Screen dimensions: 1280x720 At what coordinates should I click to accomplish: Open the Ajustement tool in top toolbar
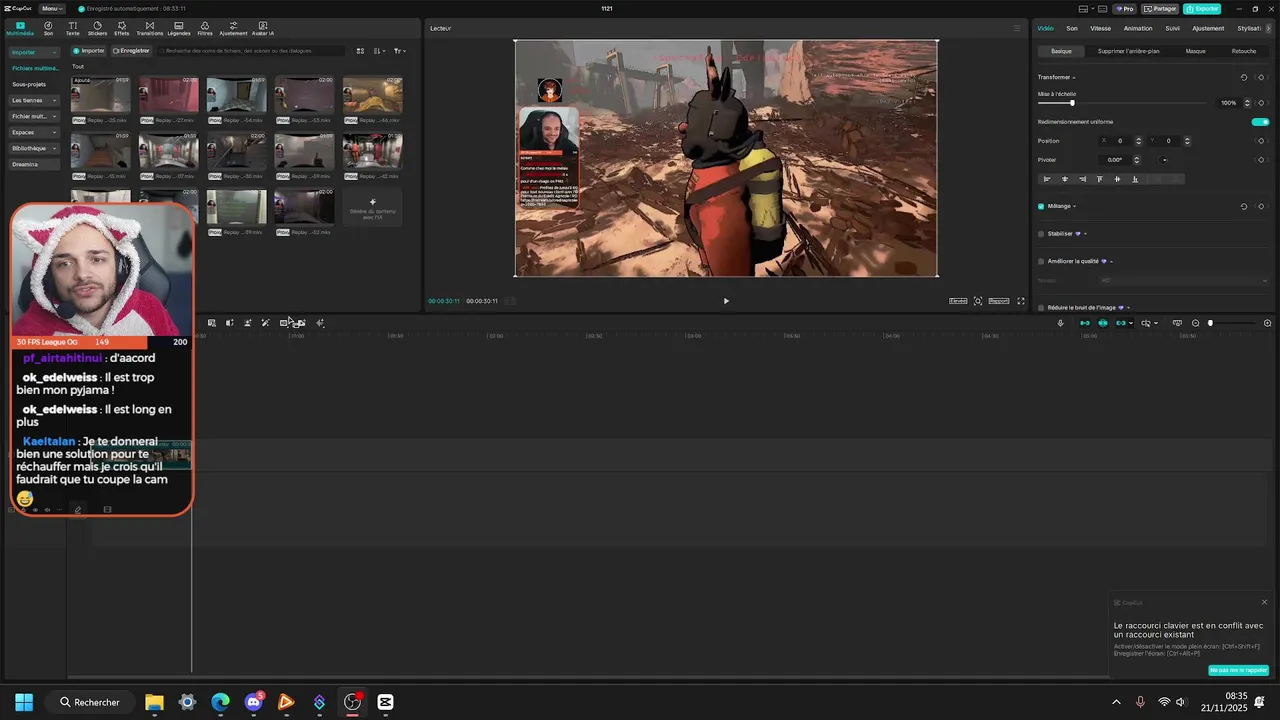pyautogui.click(x=233, y=28)
